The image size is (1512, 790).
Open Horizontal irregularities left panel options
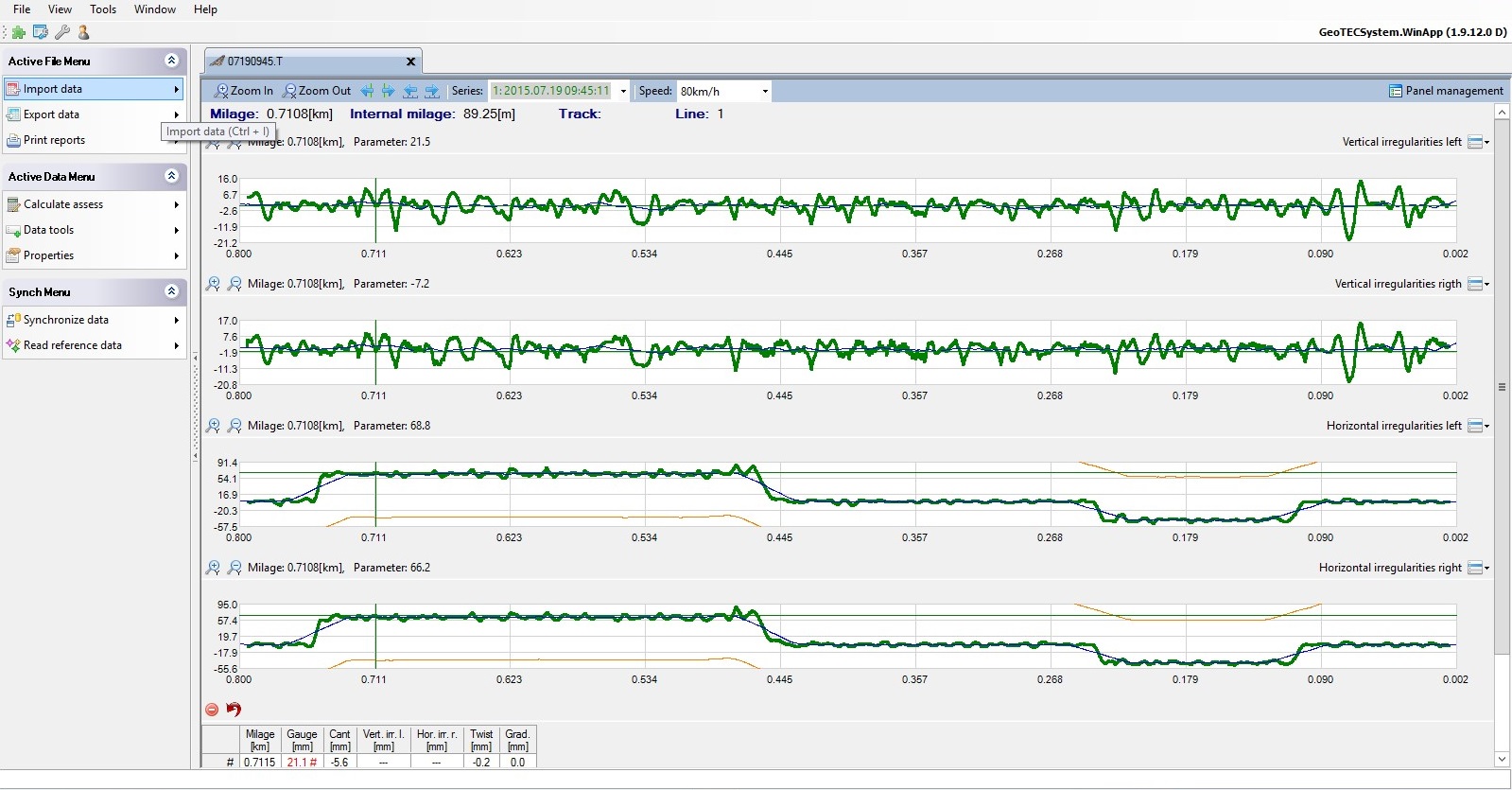coord(1478,426)
